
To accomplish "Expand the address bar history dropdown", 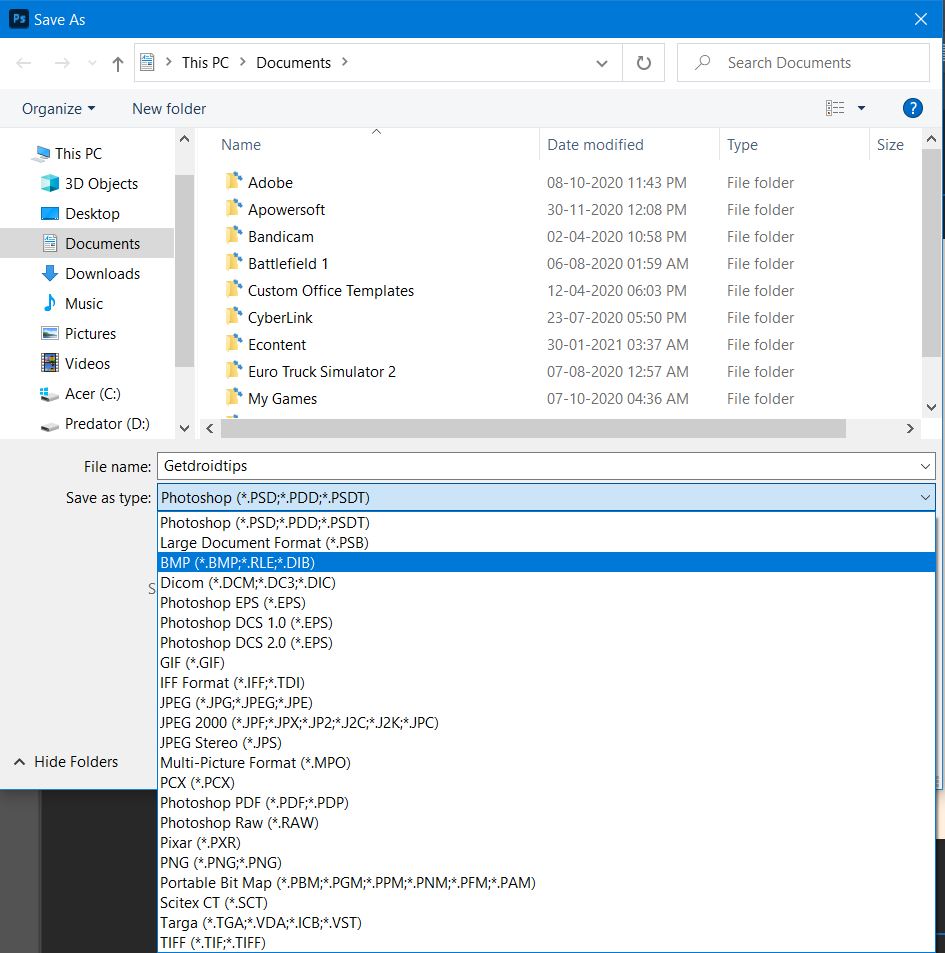I will tap(602, 63).
